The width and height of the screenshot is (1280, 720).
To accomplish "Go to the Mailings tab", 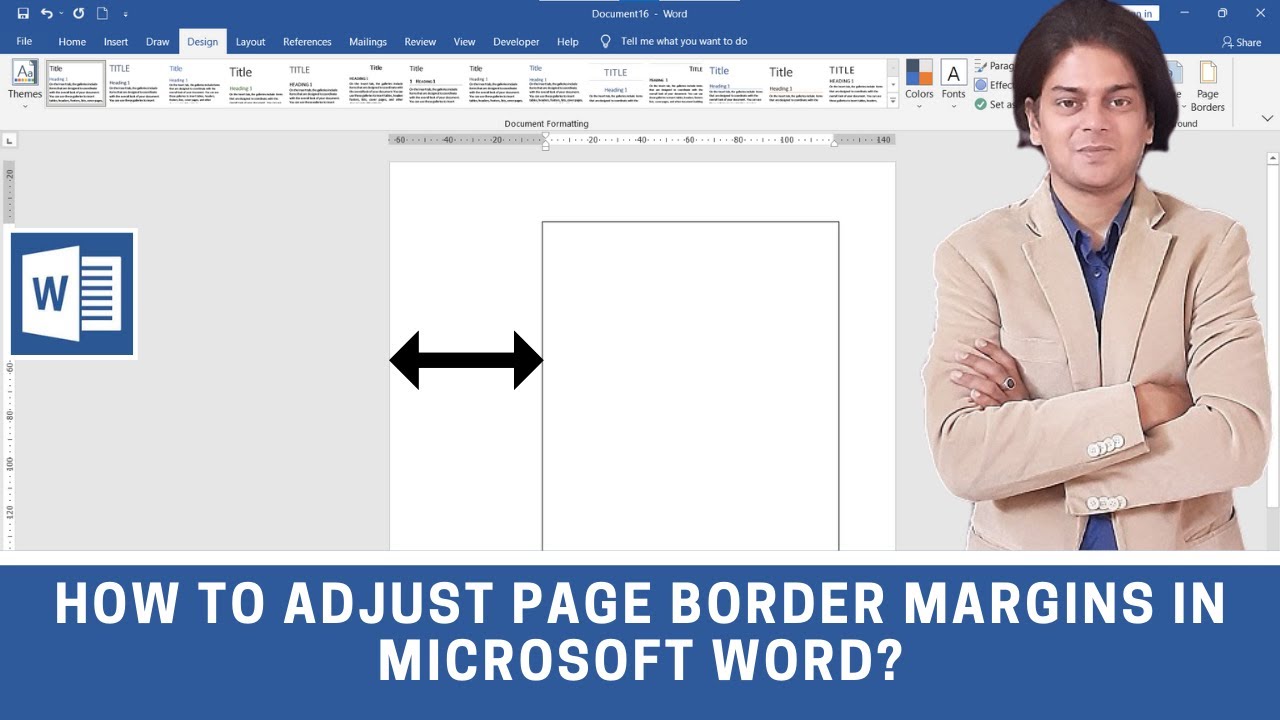I will (x=368, y=42).
